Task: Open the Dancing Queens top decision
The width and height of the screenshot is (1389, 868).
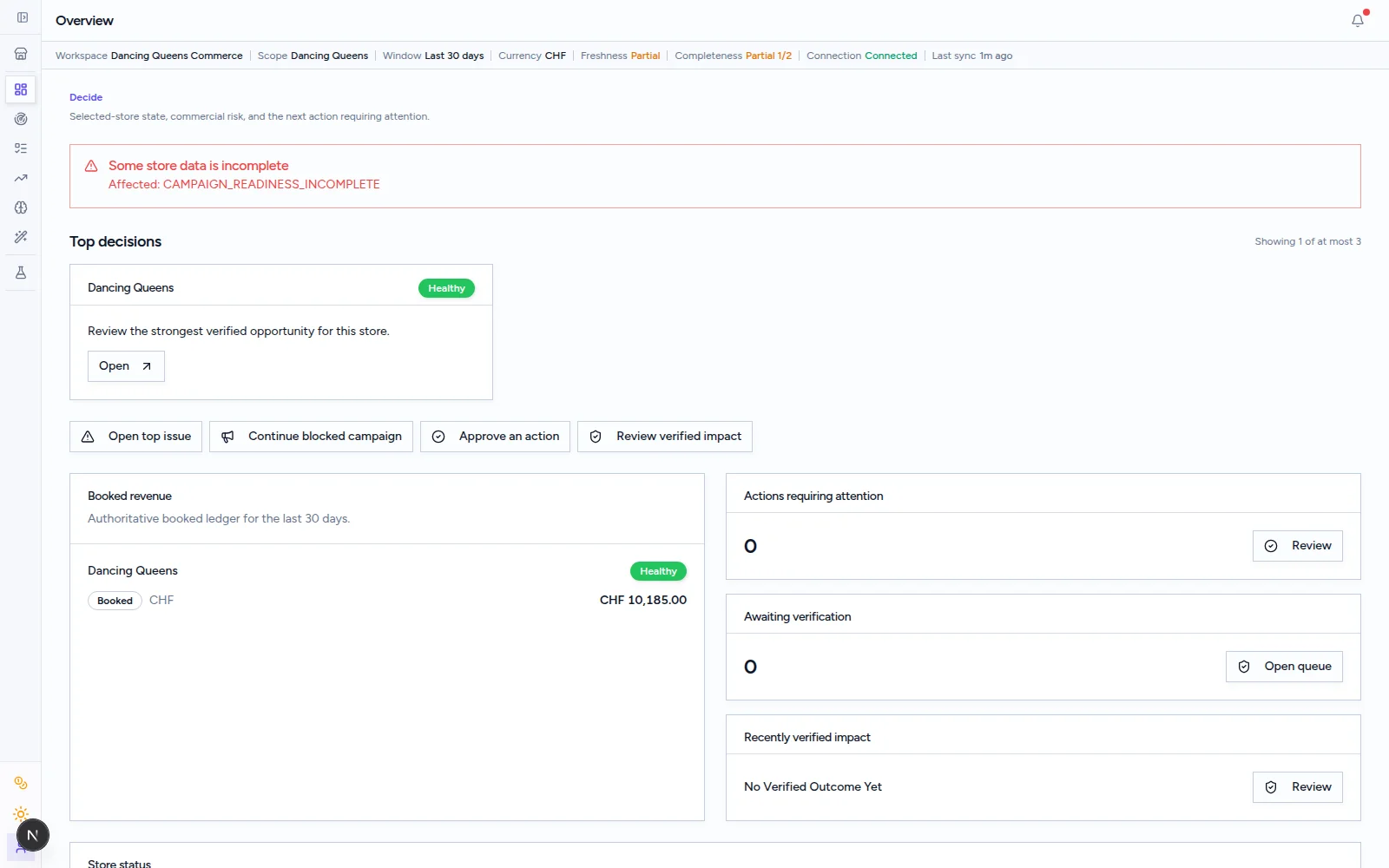Action: [126, 366]
